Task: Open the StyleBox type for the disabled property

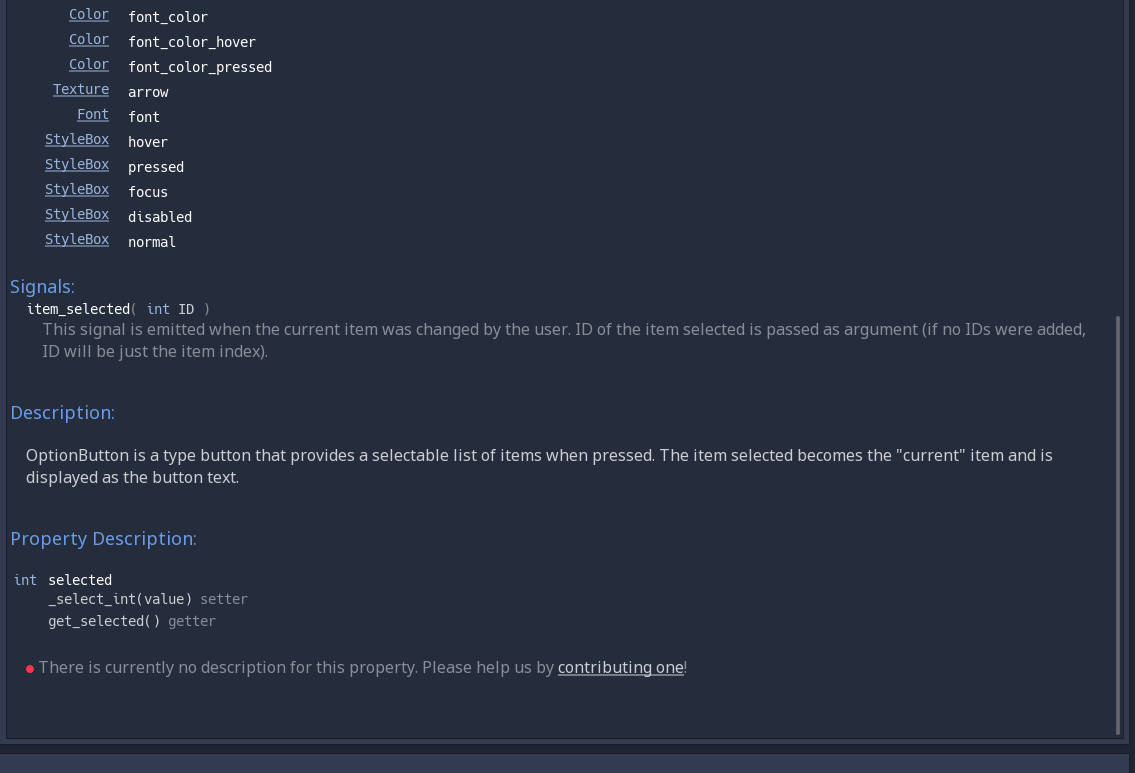Action: click(77, 214)
